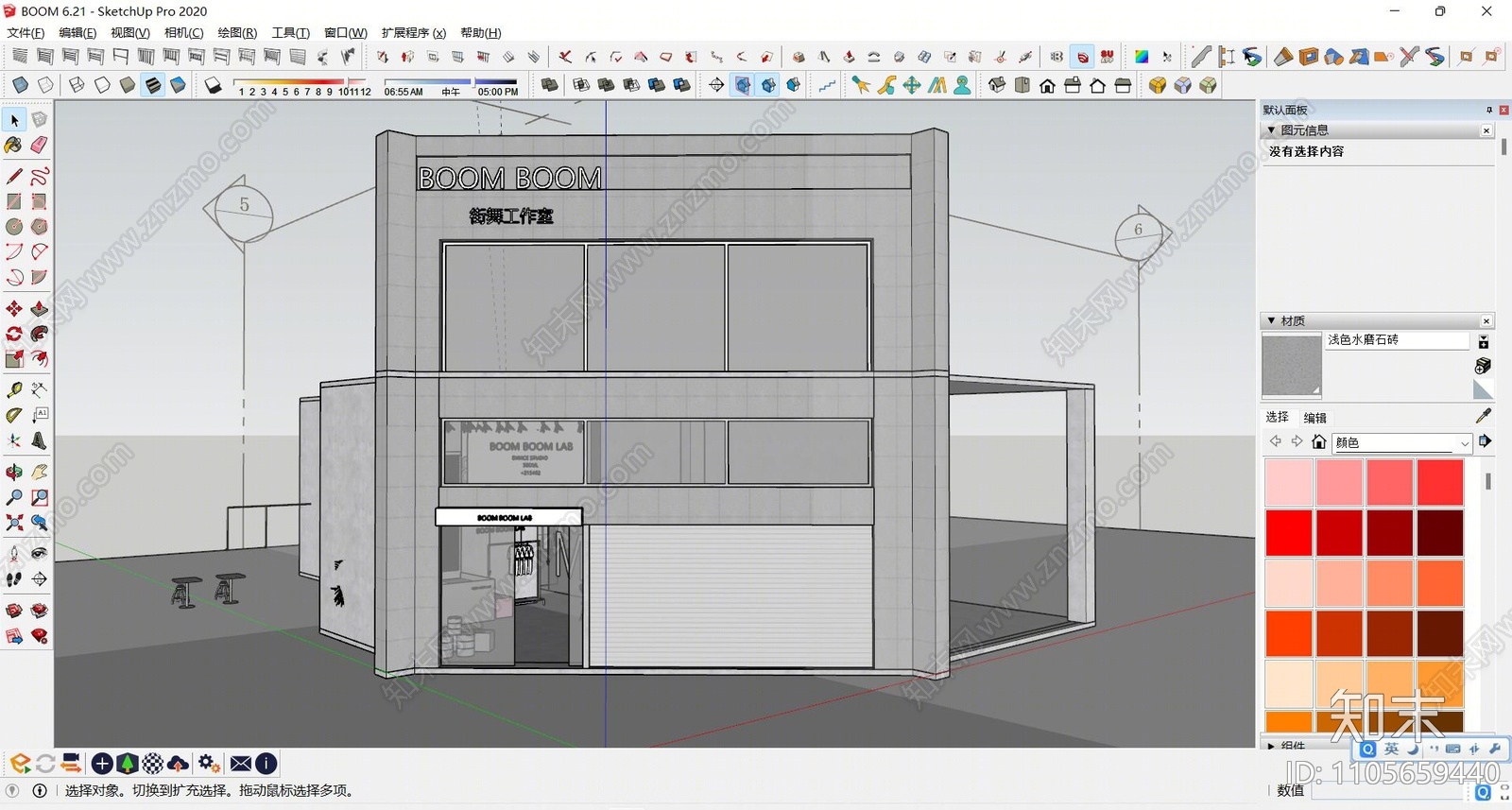Activate the Move tool
Image resolution: width=1512 pixels, height=810 pixels.
(x=14, y=308)
